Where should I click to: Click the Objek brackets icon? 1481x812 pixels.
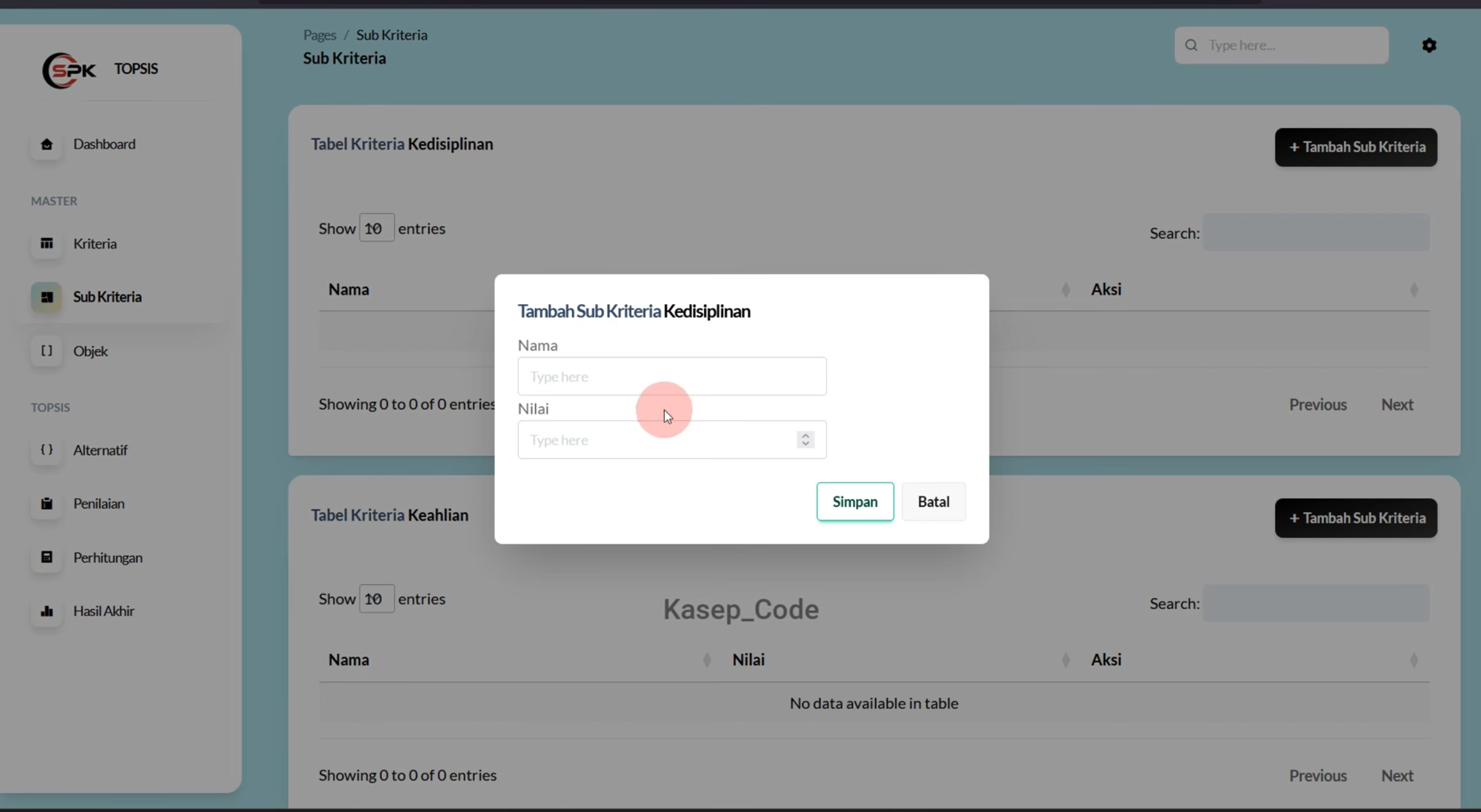[x=46, y=350]
